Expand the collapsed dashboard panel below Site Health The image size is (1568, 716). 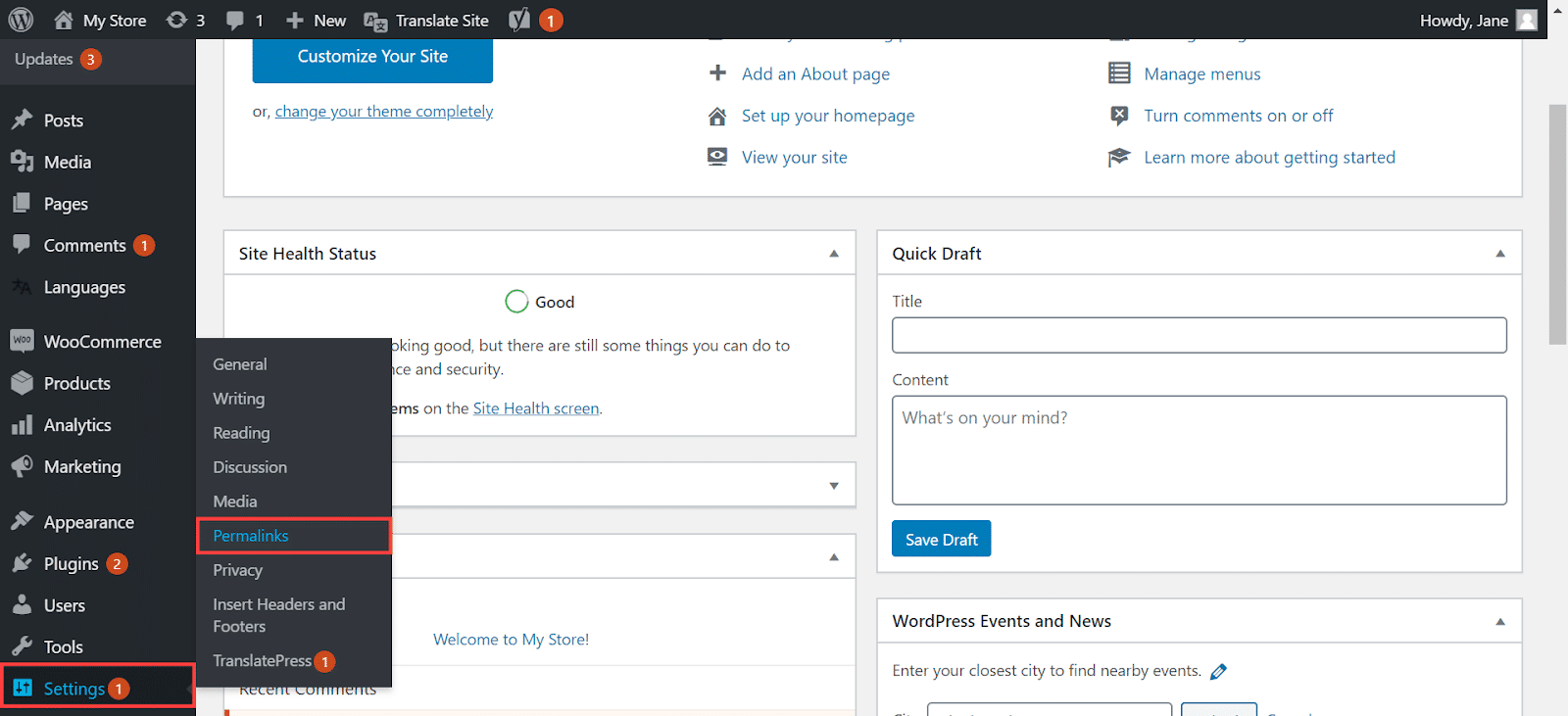(x=834, y=485)
